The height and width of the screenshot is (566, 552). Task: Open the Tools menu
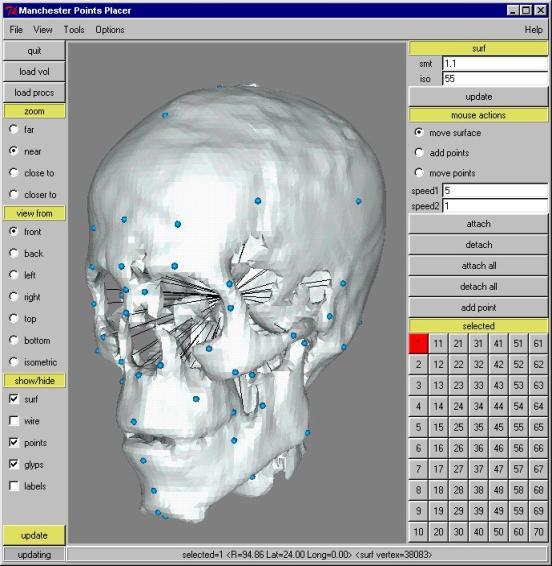pos(74,30)
